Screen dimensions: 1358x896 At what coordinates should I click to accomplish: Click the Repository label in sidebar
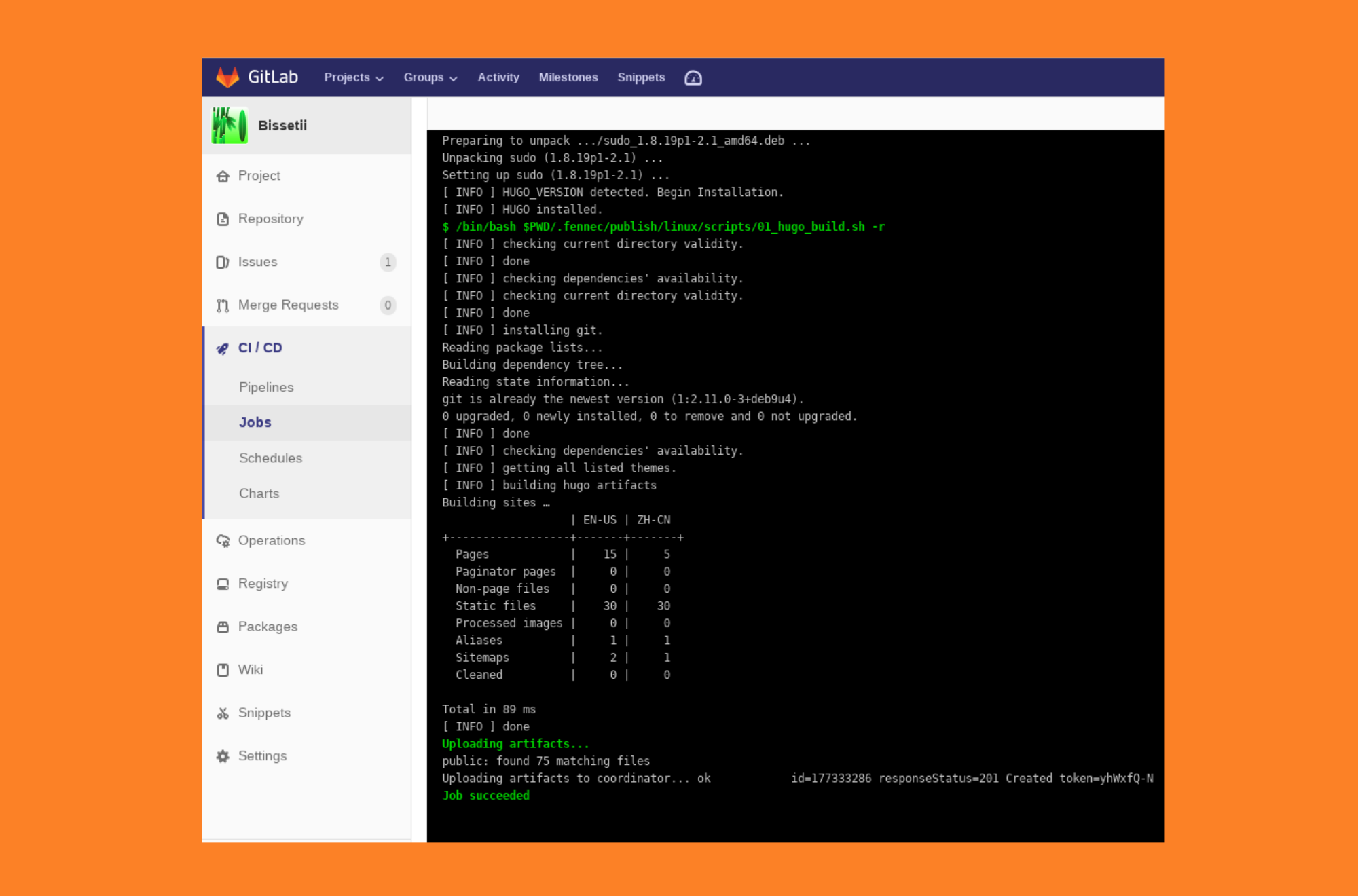pos(270,219)
